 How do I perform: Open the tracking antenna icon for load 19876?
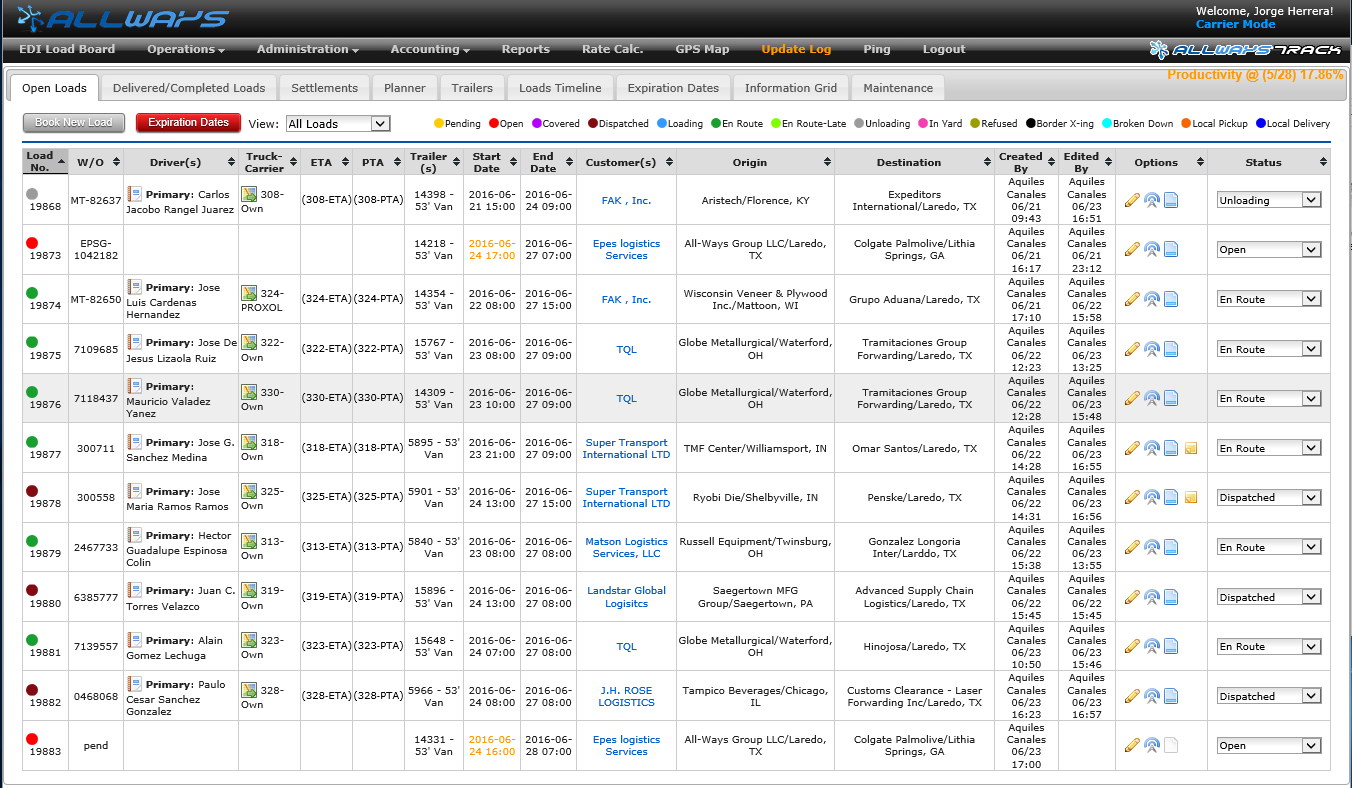click(x=1151, y=398)
